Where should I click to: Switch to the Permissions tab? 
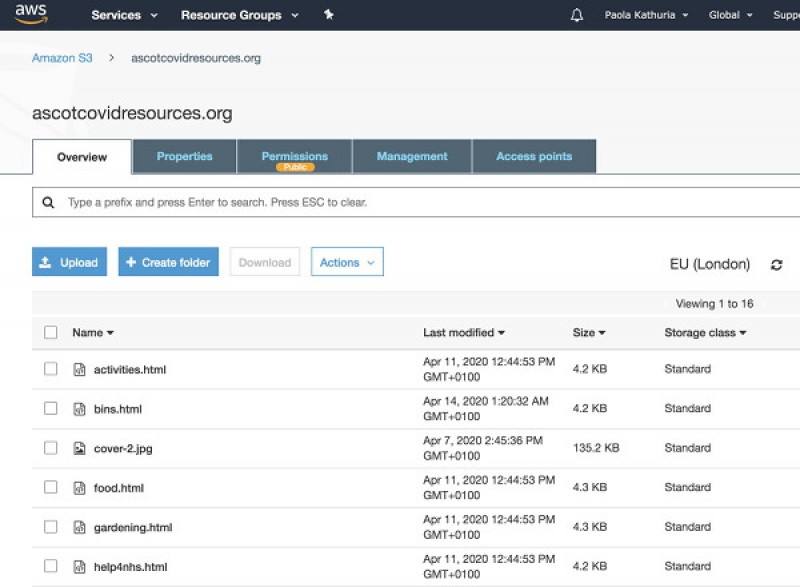coord(294,157)
